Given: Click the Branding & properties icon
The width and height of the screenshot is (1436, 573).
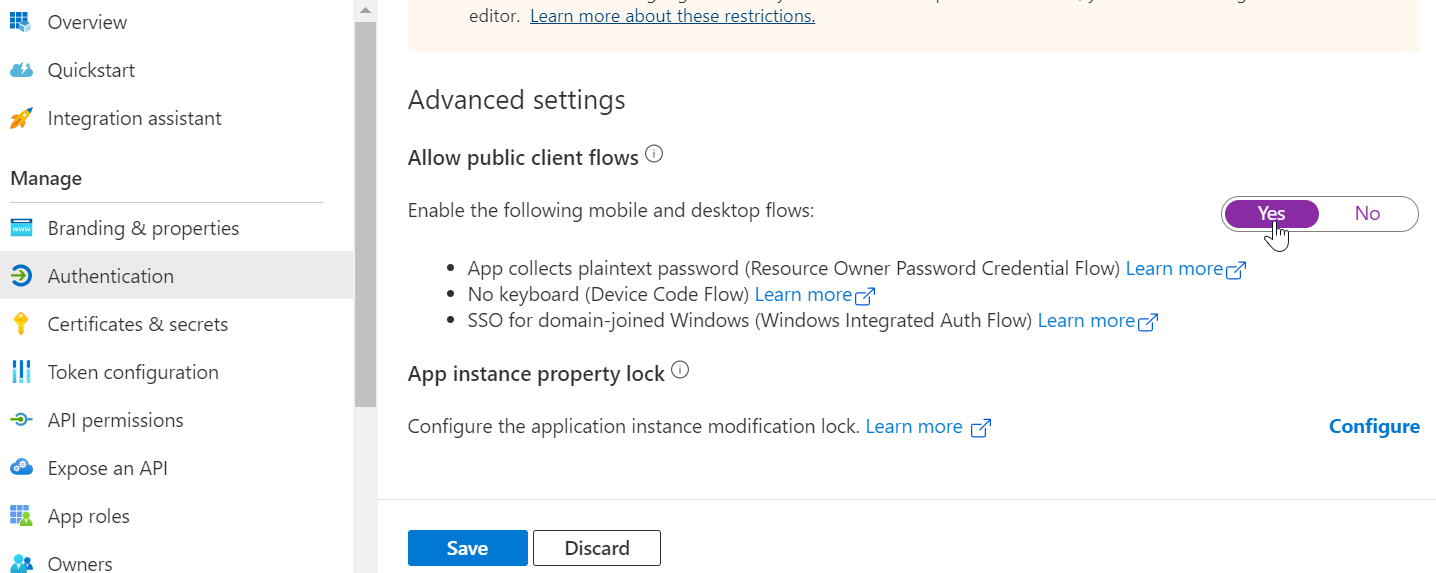Looking at the screenshot, I should [x=21, y=228].
